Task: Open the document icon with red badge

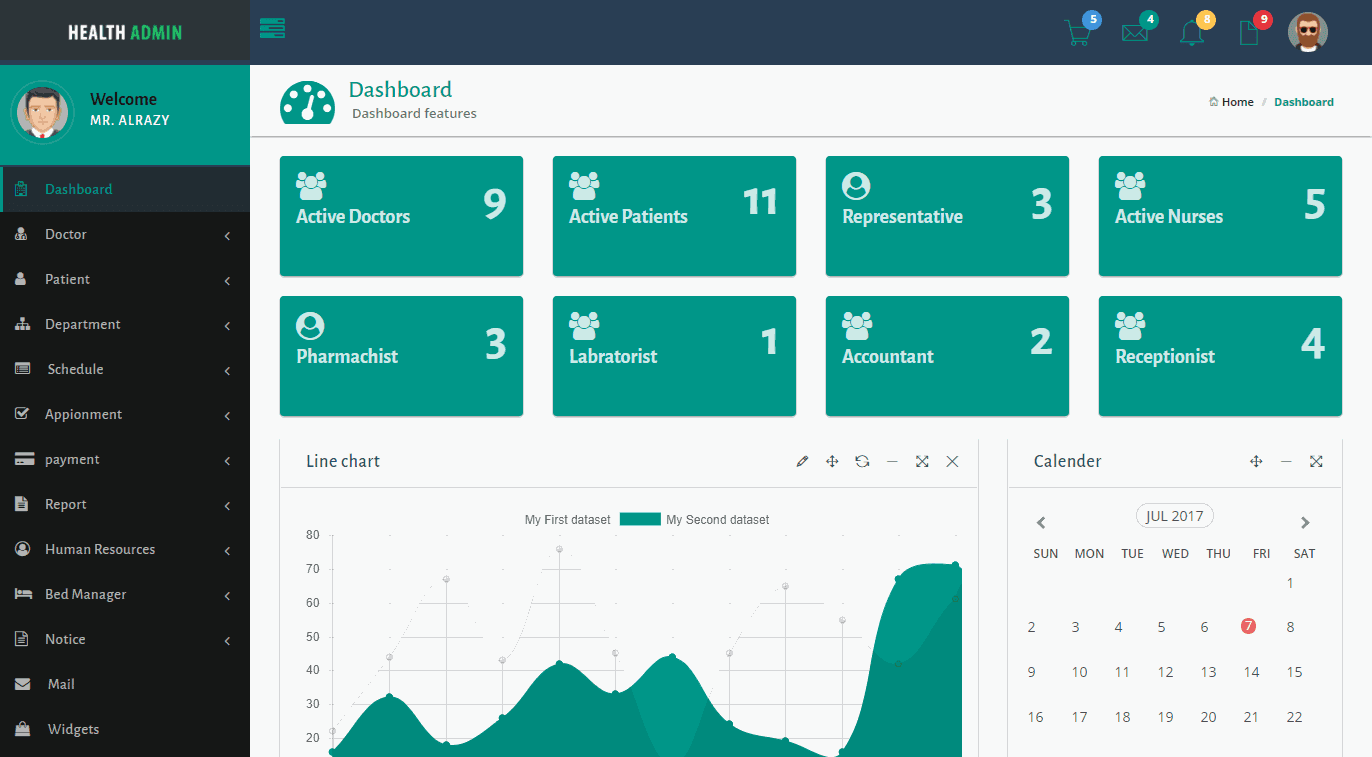Action: pyautogui.click(x=1248, y=33)
